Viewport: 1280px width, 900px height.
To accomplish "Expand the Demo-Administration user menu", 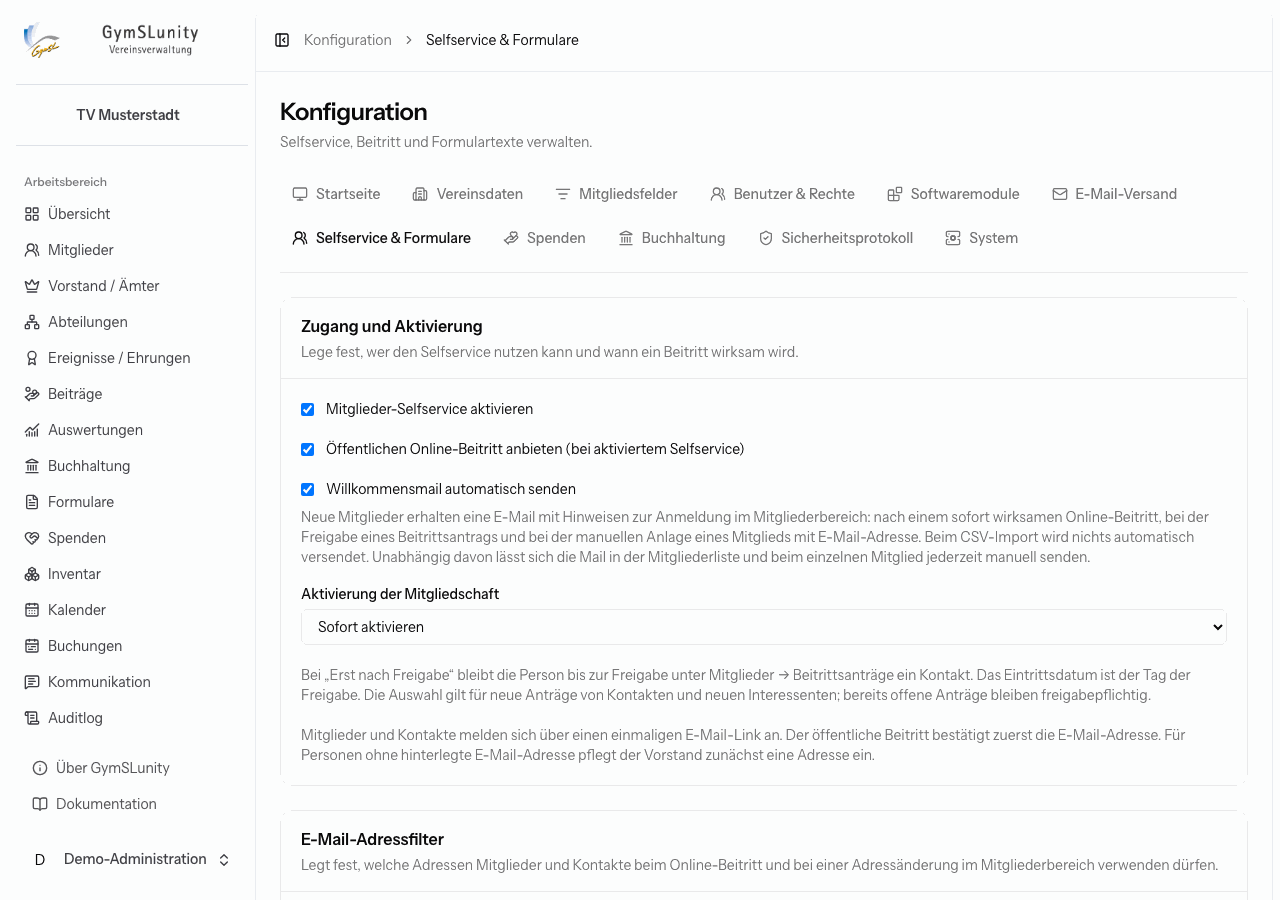I will tap(132, 859).
